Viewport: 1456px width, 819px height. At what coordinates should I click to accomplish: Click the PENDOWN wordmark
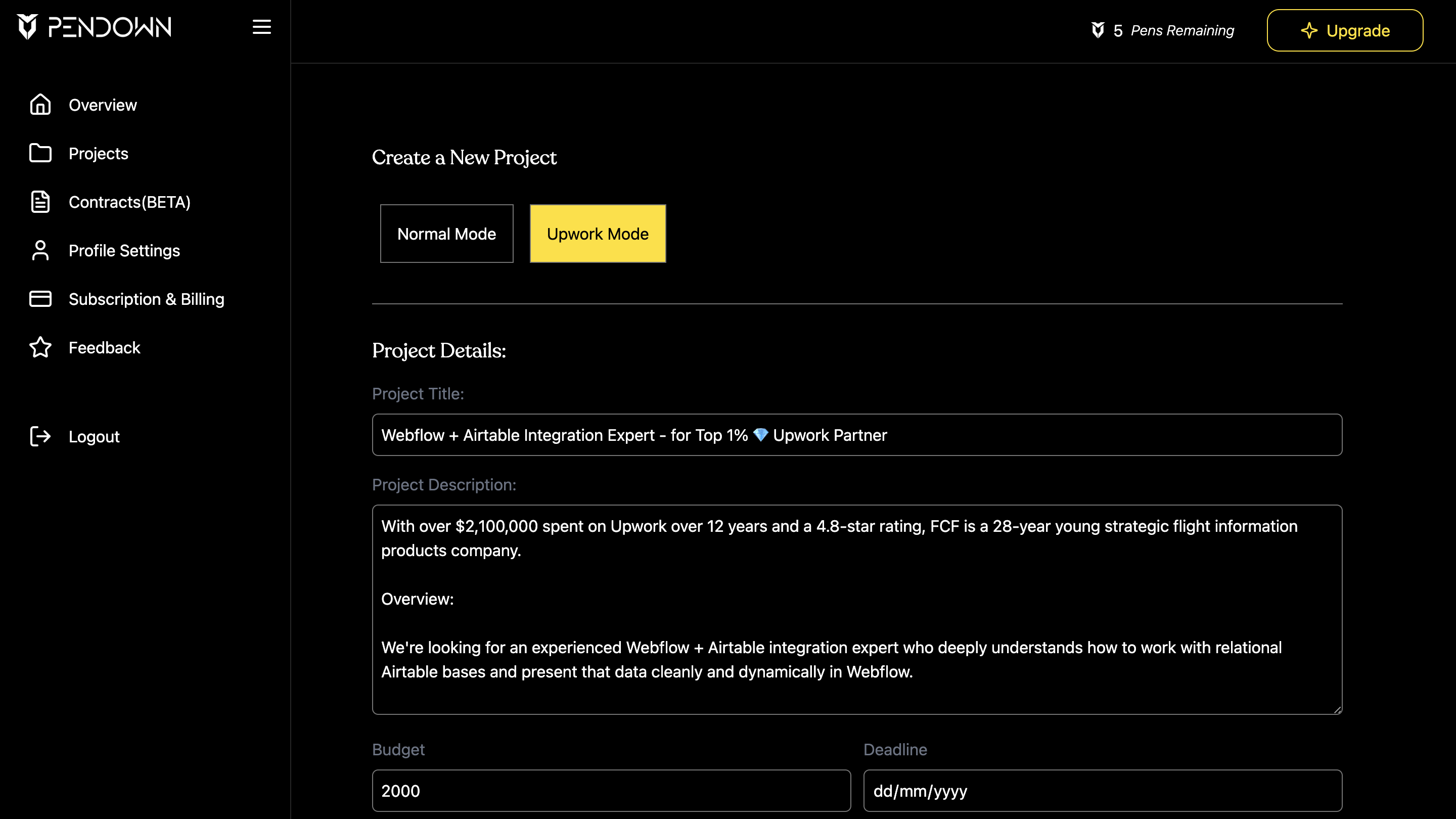tap(110, 27)
